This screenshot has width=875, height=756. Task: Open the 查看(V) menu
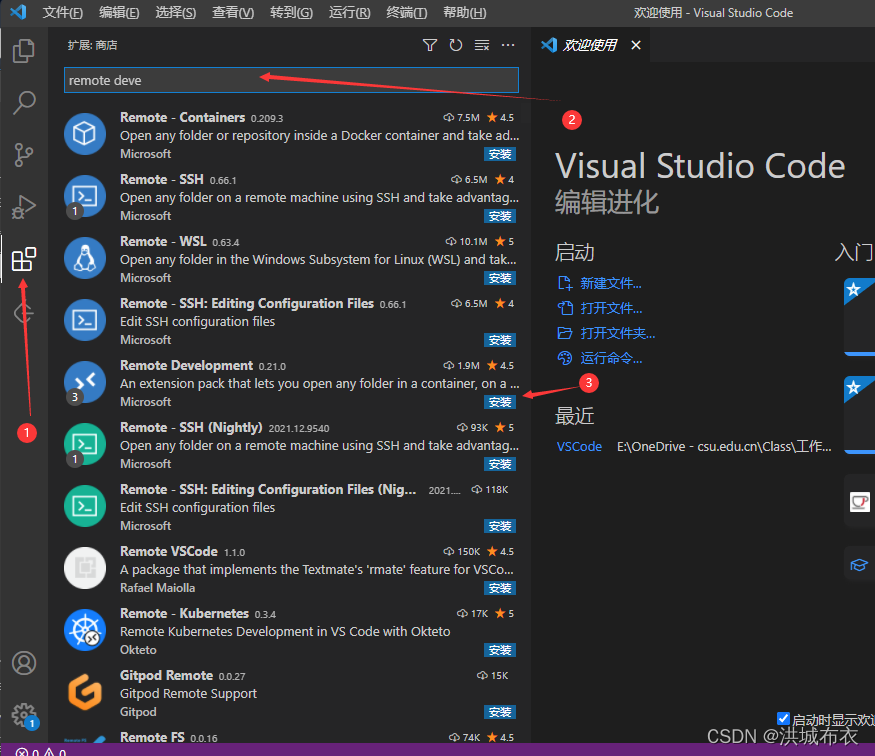233,12
